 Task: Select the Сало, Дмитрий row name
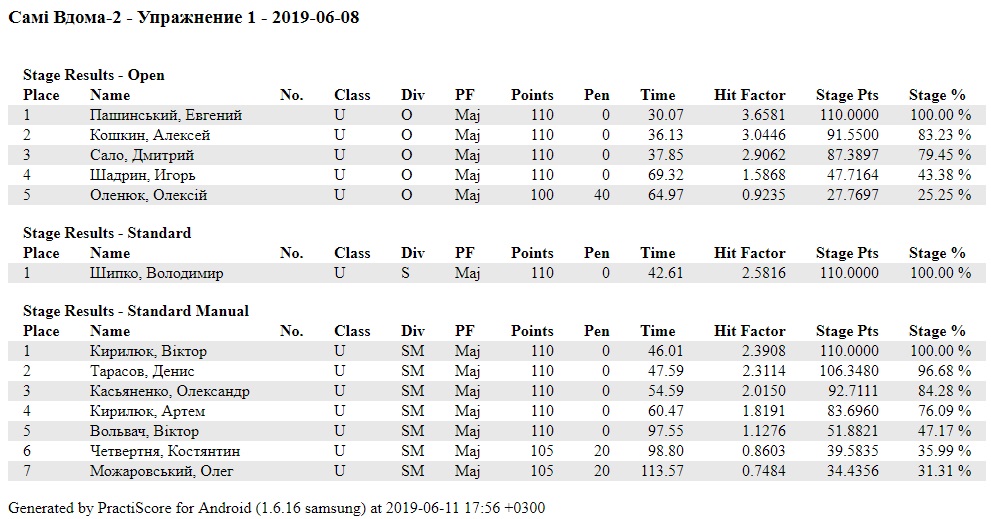(144, 155)
